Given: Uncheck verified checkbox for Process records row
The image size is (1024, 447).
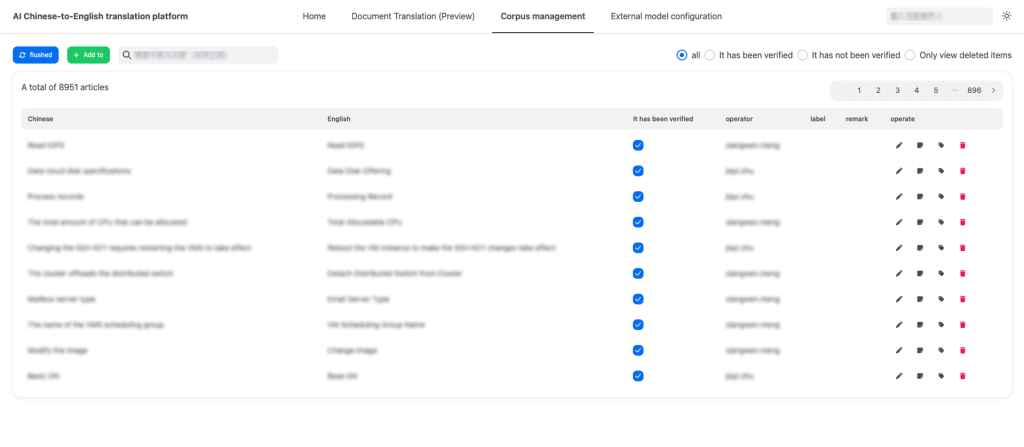Looking at the screenshot, I should click(638, 197).
